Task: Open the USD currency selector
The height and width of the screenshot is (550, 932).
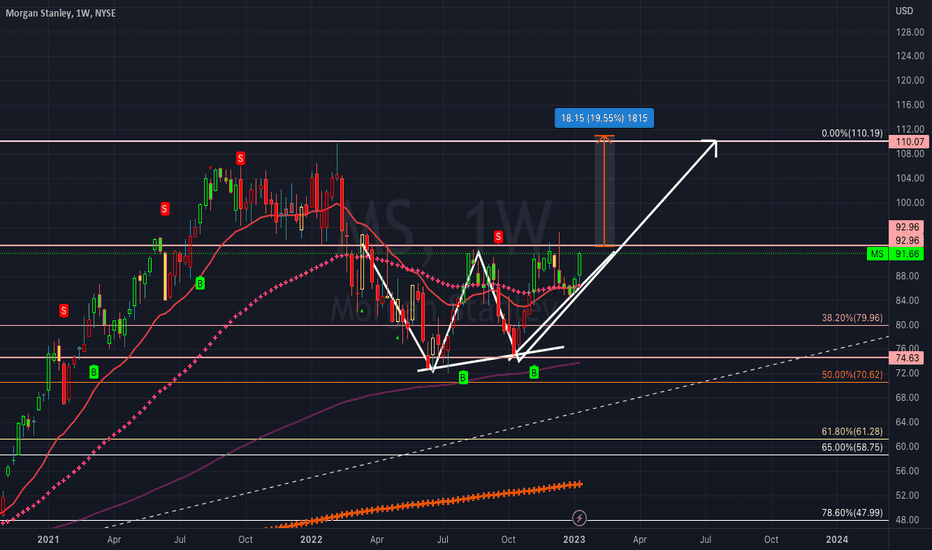Action: coord(904,11)
